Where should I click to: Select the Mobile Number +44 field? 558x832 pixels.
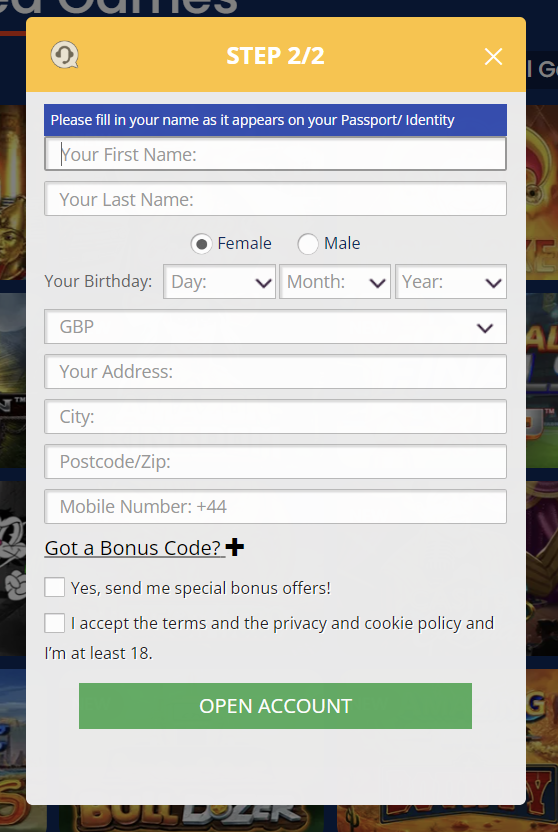click(275, 507)
